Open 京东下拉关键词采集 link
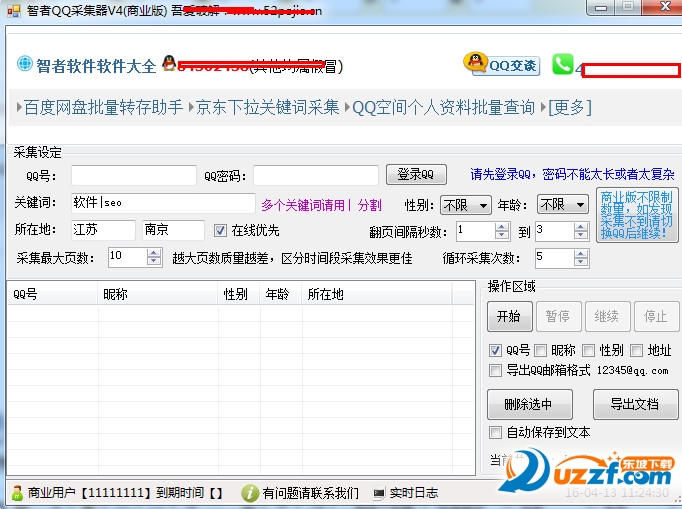Screen dimensions: 682x509 click(267, 107)
